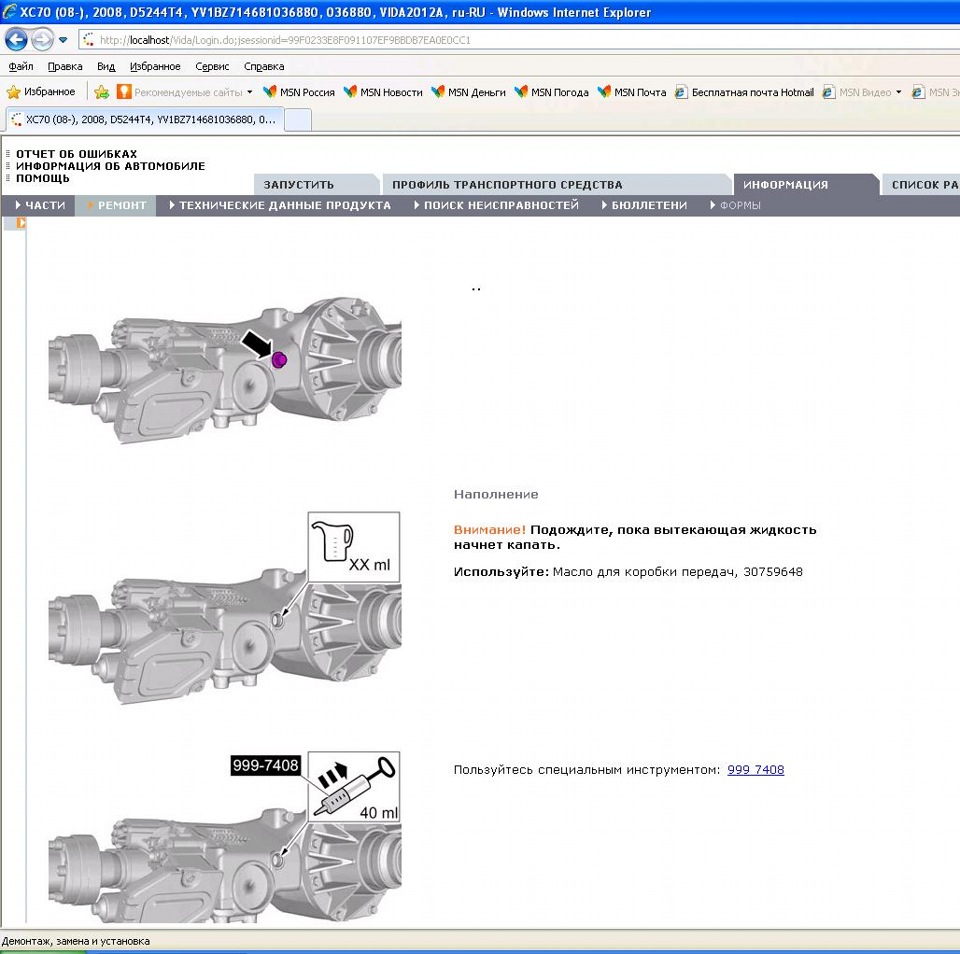Select the Части section
The width and height of the screenshot is (960, 954).
(40, 206)
